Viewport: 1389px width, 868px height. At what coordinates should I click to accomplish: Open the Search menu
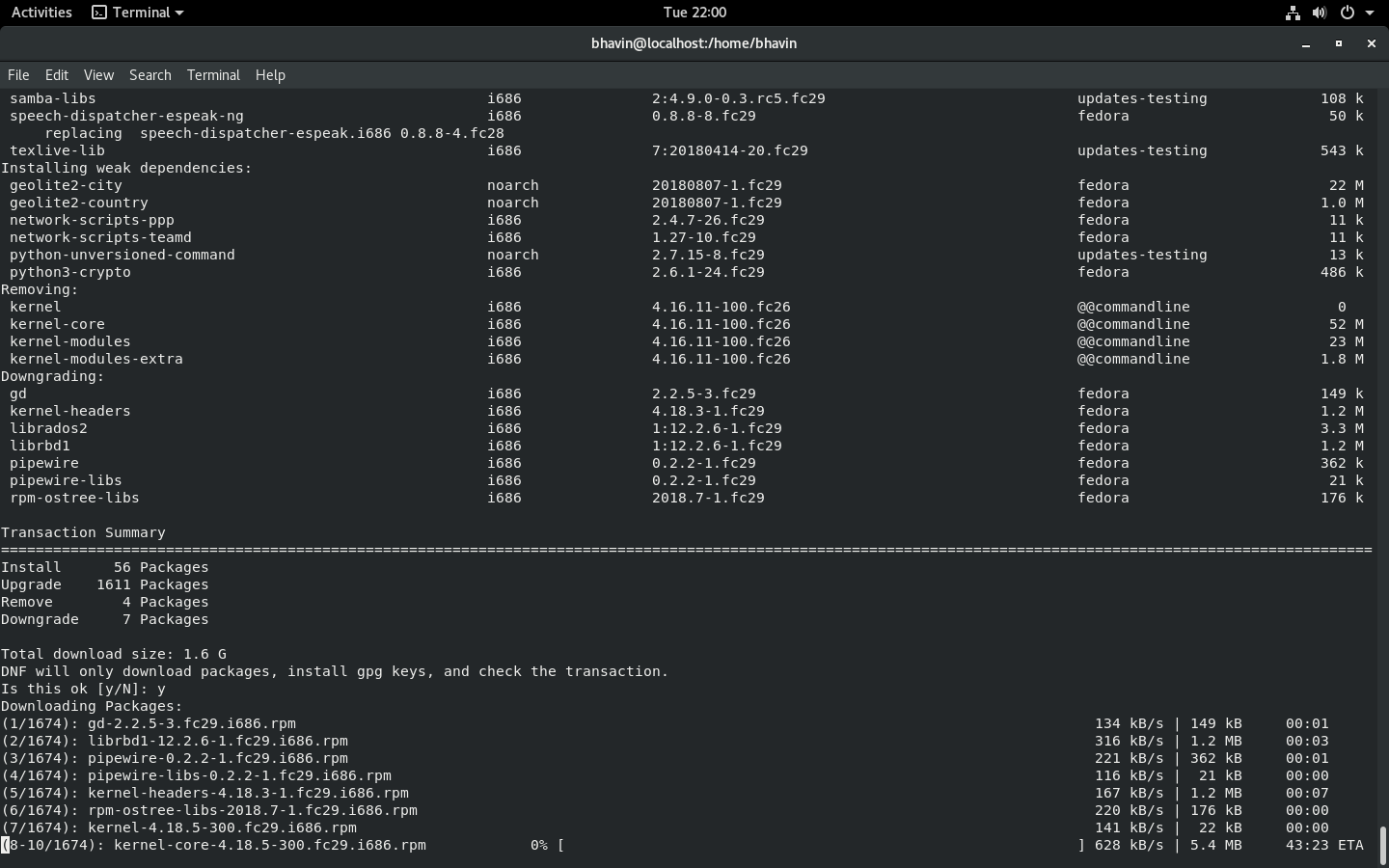(x=150, y=75)
